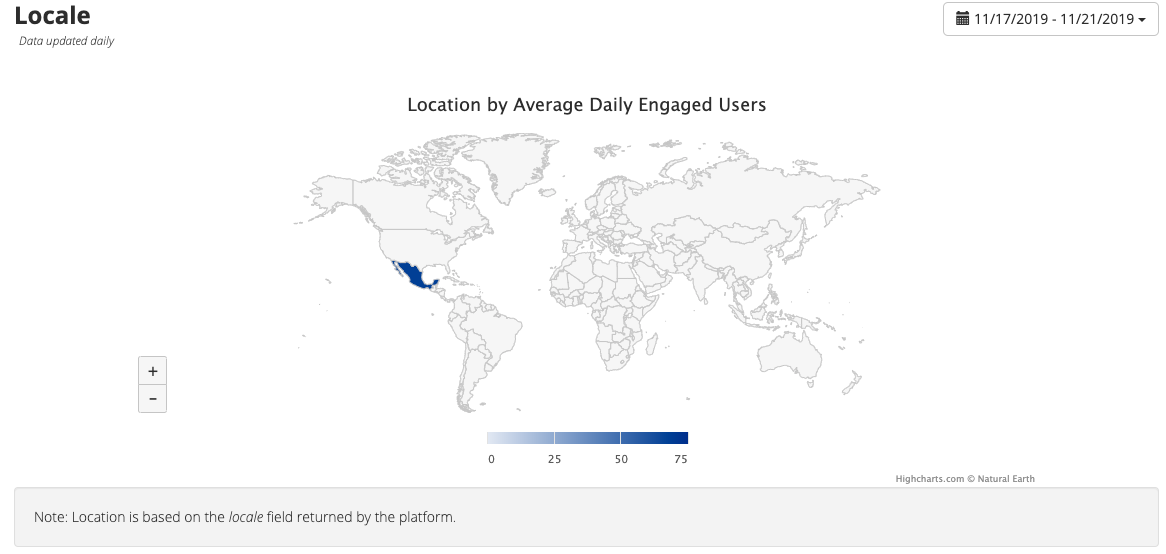This screenshot has width=1166, height=554.
Task: Click the Locale page heading
Action: (52, 16)
